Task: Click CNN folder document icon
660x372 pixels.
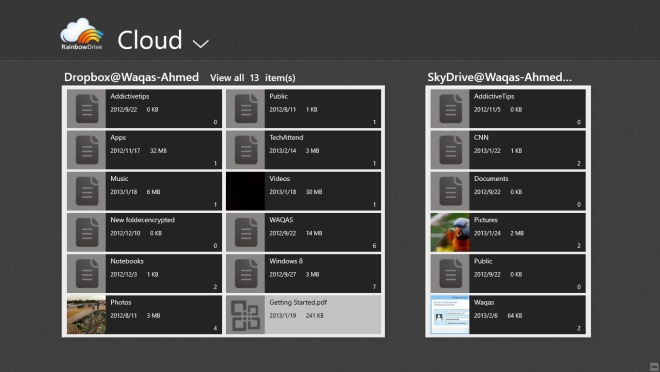Action: tap(450, 150)
